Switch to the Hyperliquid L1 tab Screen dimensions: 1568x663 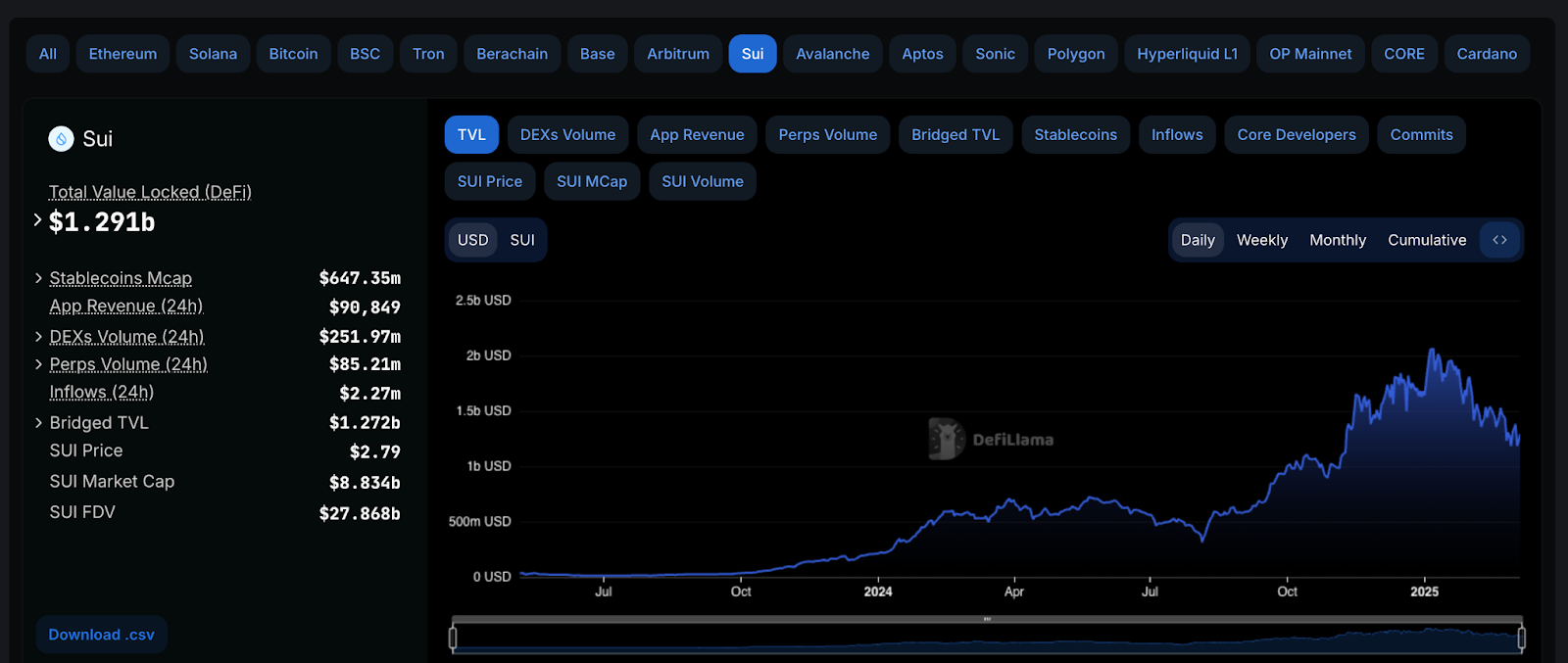pyautogui.click(x=1188, y=54)
